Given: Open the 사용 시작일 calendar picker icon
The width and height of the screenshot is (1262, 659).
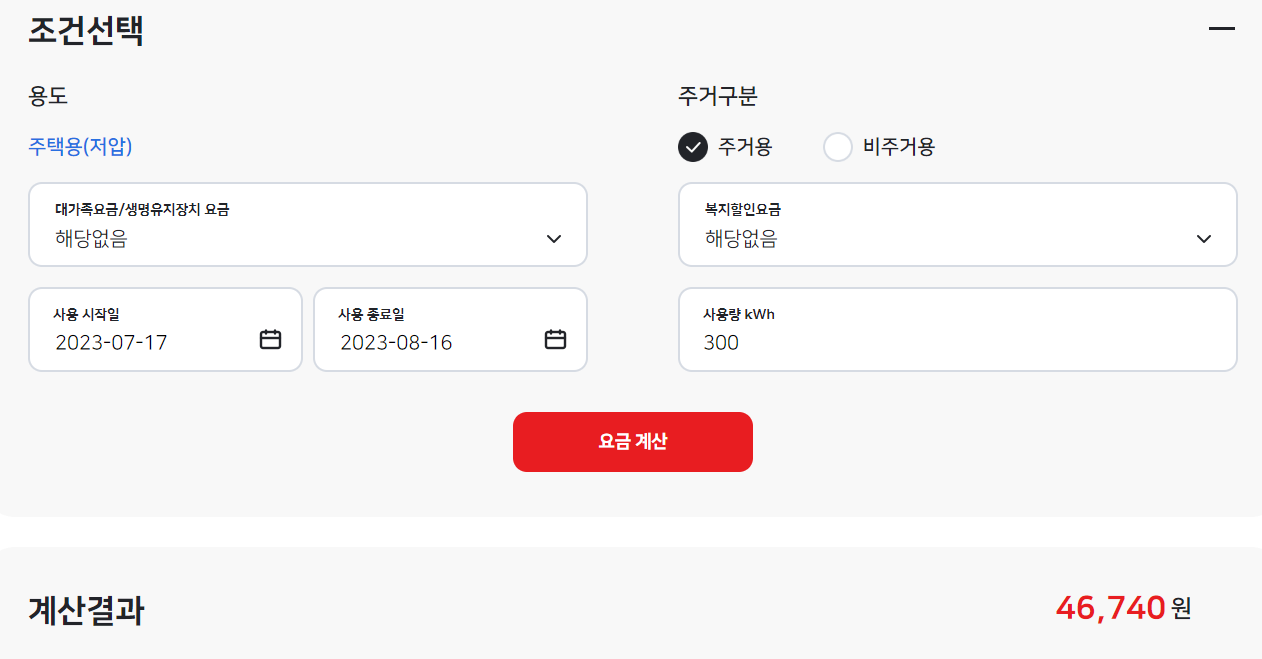Looking at the screenshot, I should click(x=270, y=339).
